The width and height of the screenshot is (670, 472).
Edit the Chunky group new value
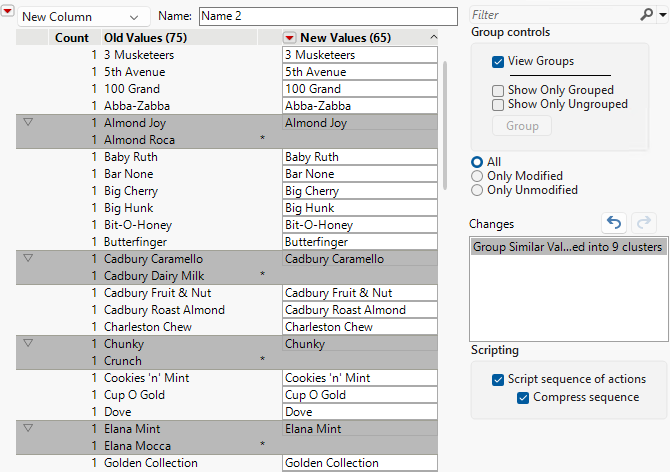(360, 344)
